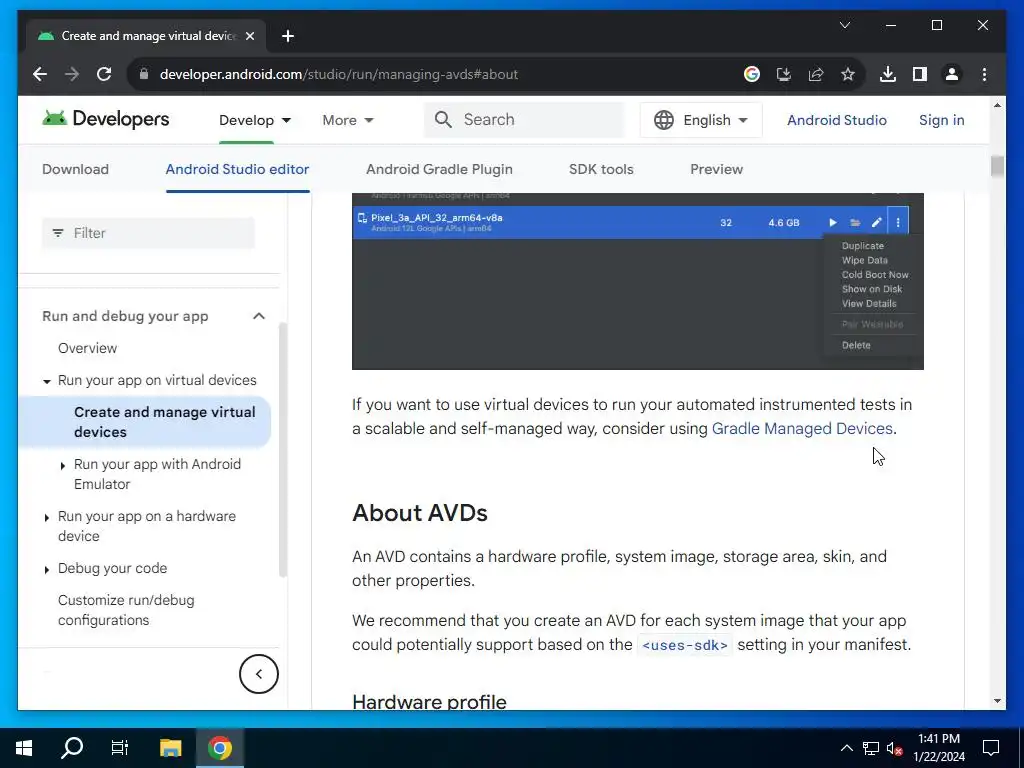Go back to the previous page
Screen dimensions: 1024x768
(x=40, y=74)
